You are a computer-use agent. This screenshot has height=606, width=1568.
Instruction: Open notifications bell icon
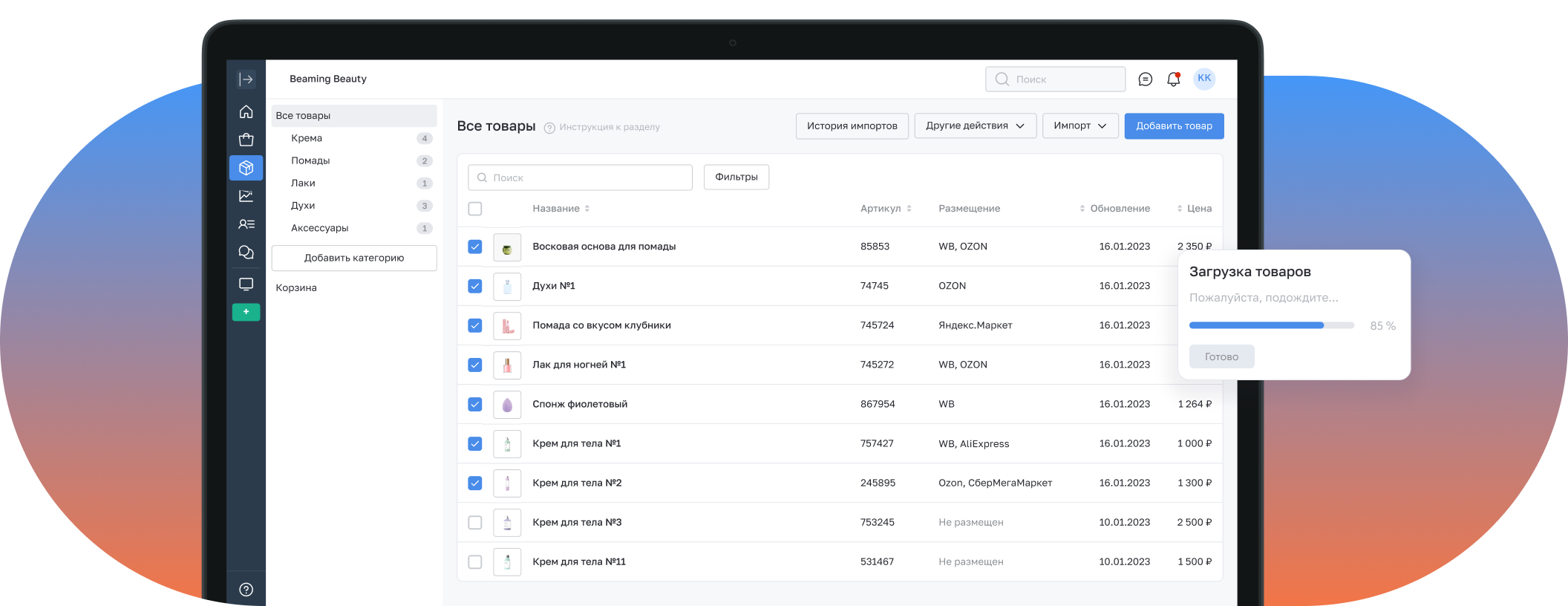pos(1173,79)
